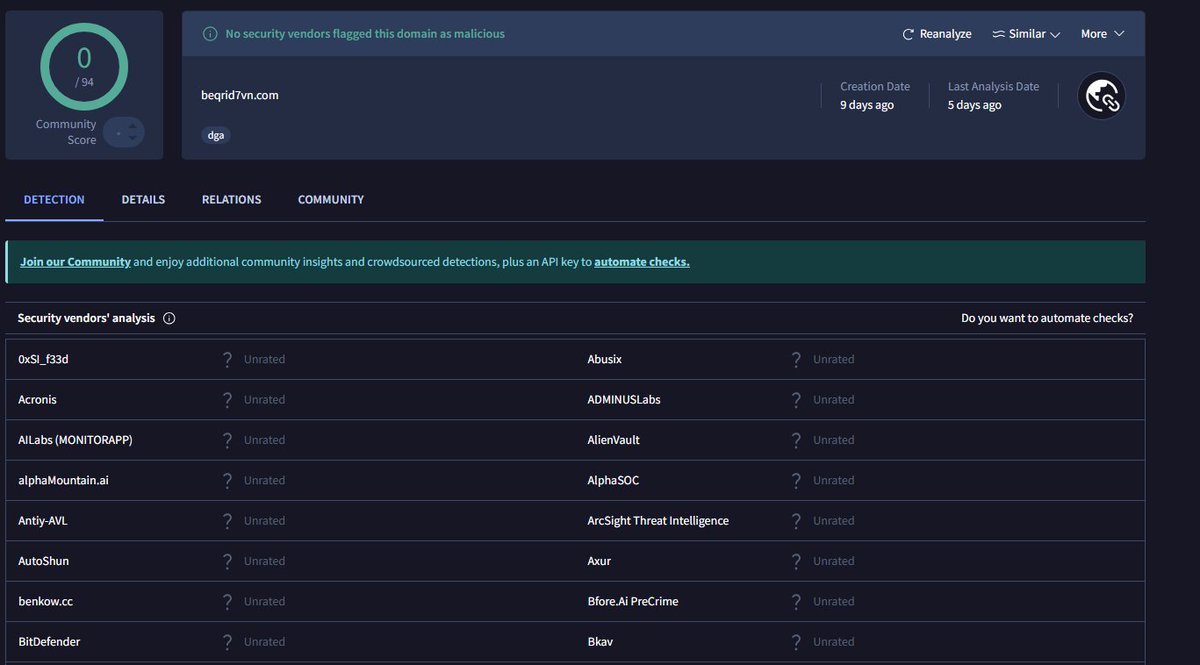Click the Security vendors' analysis heading
Screen dimensions: 1200x665
click(x=86, y=318)
